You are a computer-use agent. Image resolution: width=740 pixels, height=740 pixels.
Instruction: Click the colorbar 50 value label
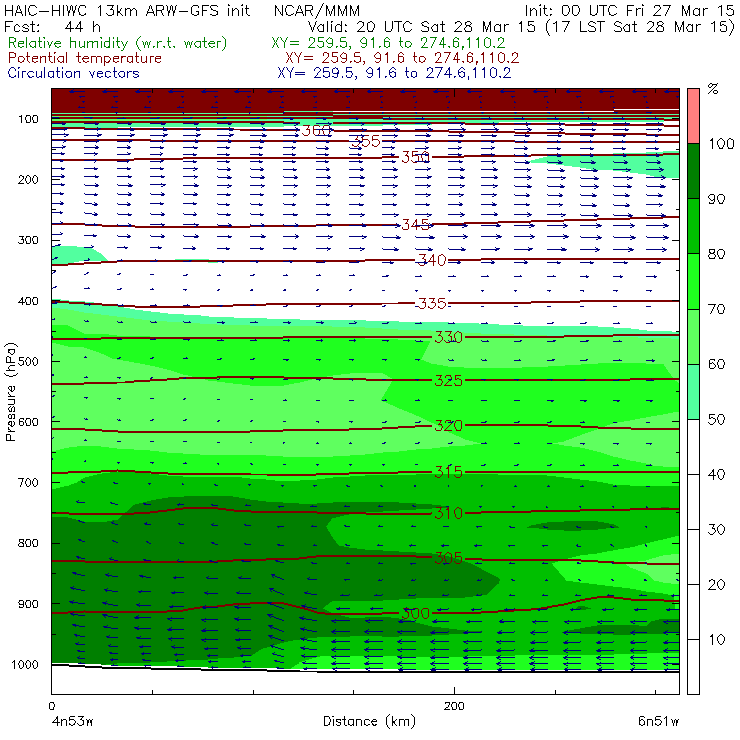tap(716, 420)
